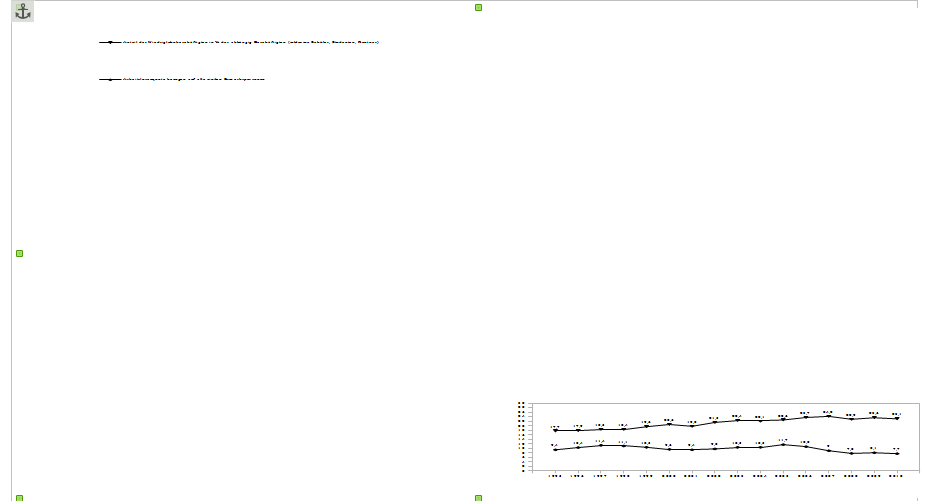This screenshot has height=501, width=929.
Task: Select the second legend entry text
Action: [x=193, y=79]
